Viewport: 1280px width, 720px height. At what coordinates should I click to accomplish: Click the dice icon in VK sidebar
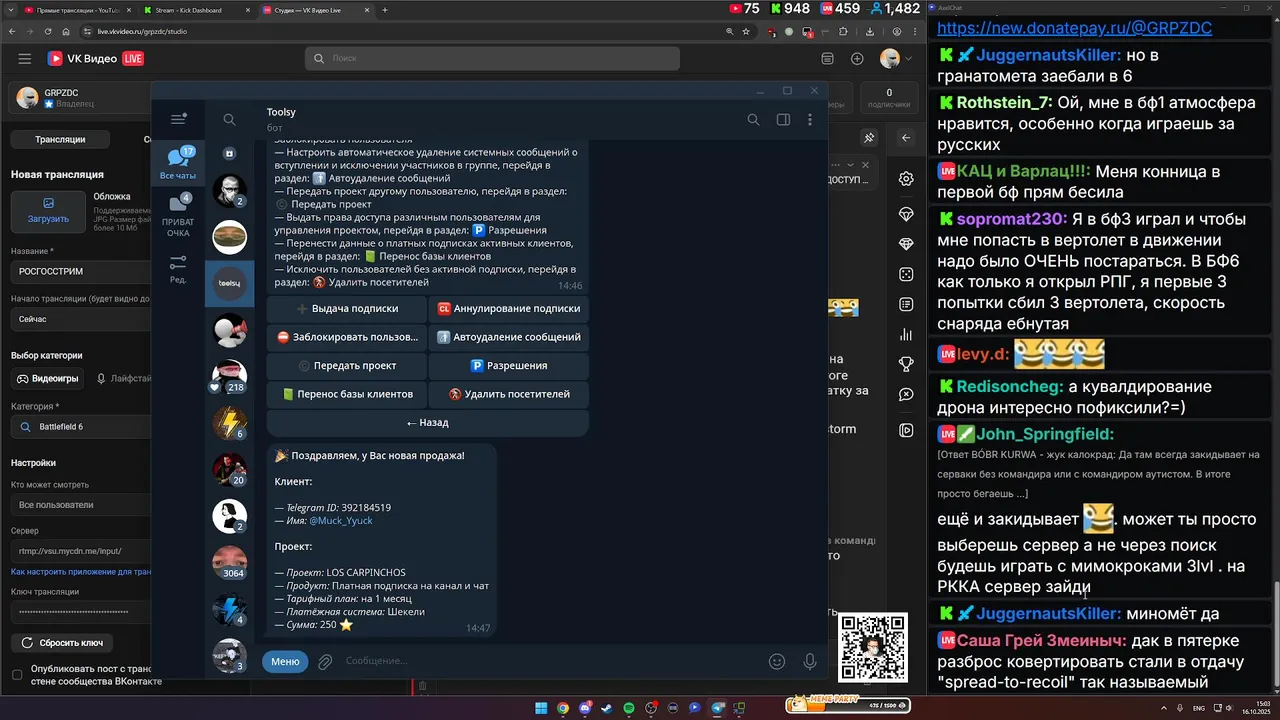(906, 274)
